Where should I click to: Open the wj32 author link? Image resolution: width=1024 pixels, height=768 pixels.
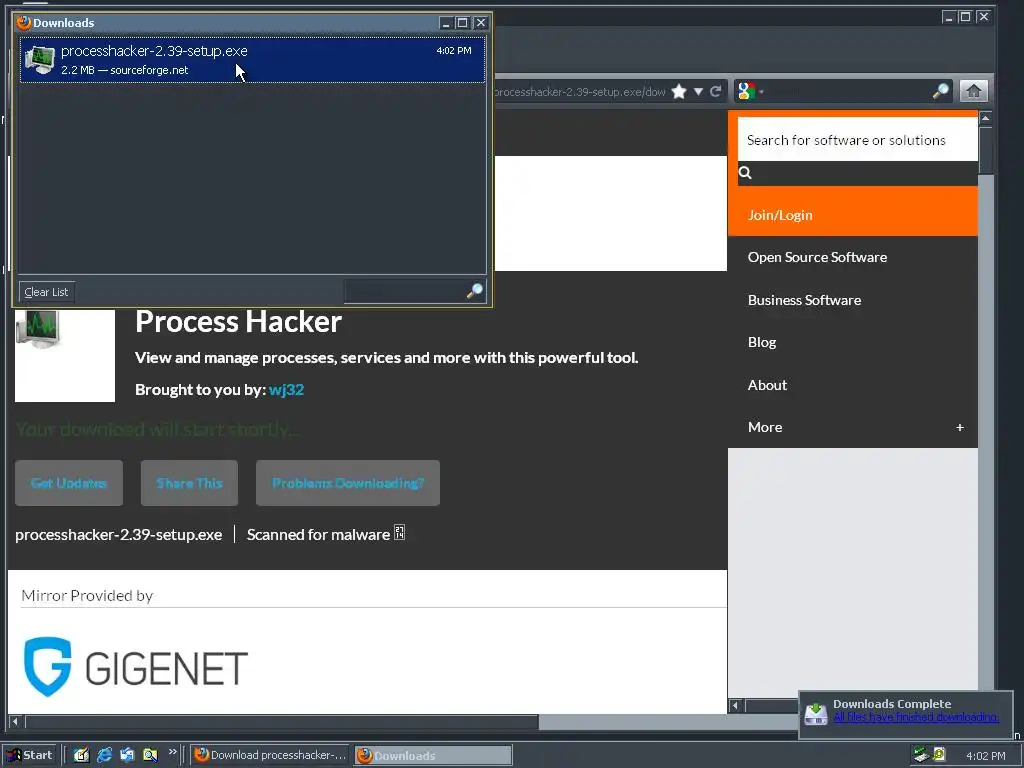286,389
